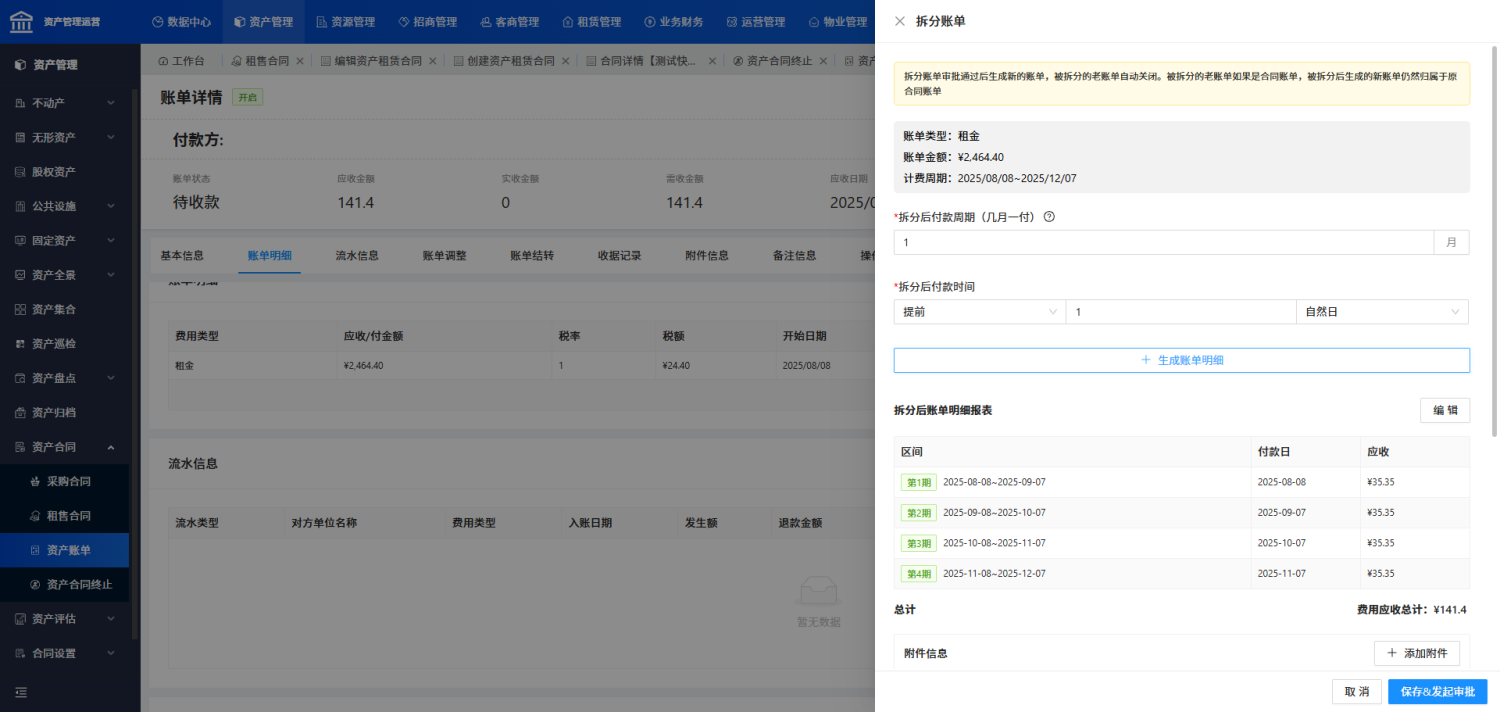Click the 固定资产 sidebar icon
Image resolution: width=1500 pixels, height=712 pixels.
point(20,240)
